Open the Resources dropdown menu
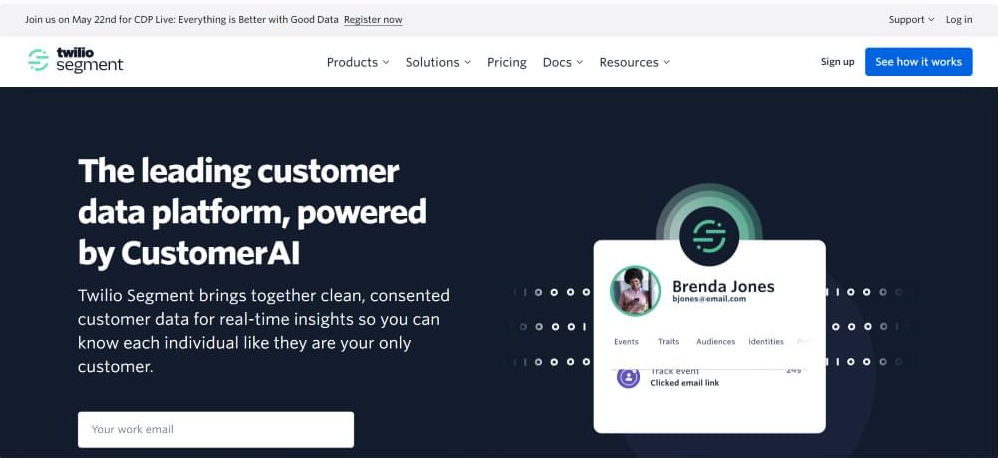The image size is (998, 458). pos(634,62)
